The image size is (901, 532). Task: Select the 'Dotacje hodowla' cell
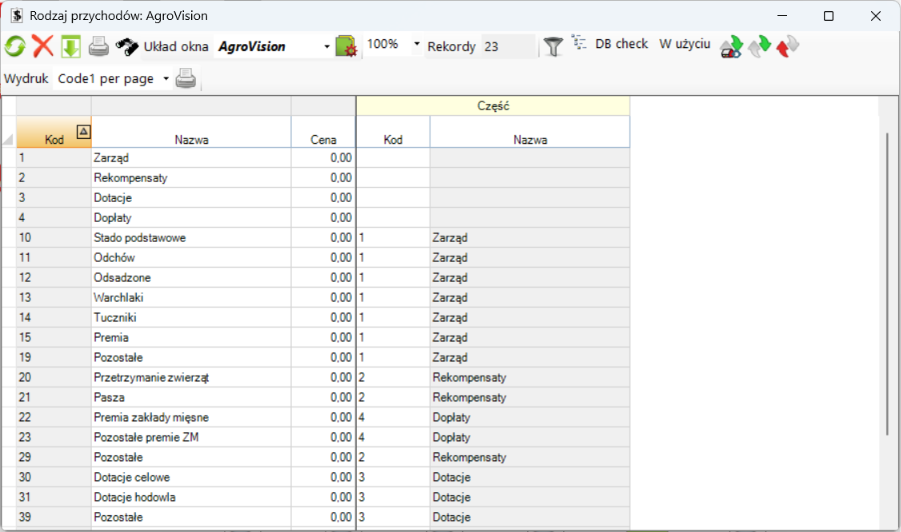point(191,497)
